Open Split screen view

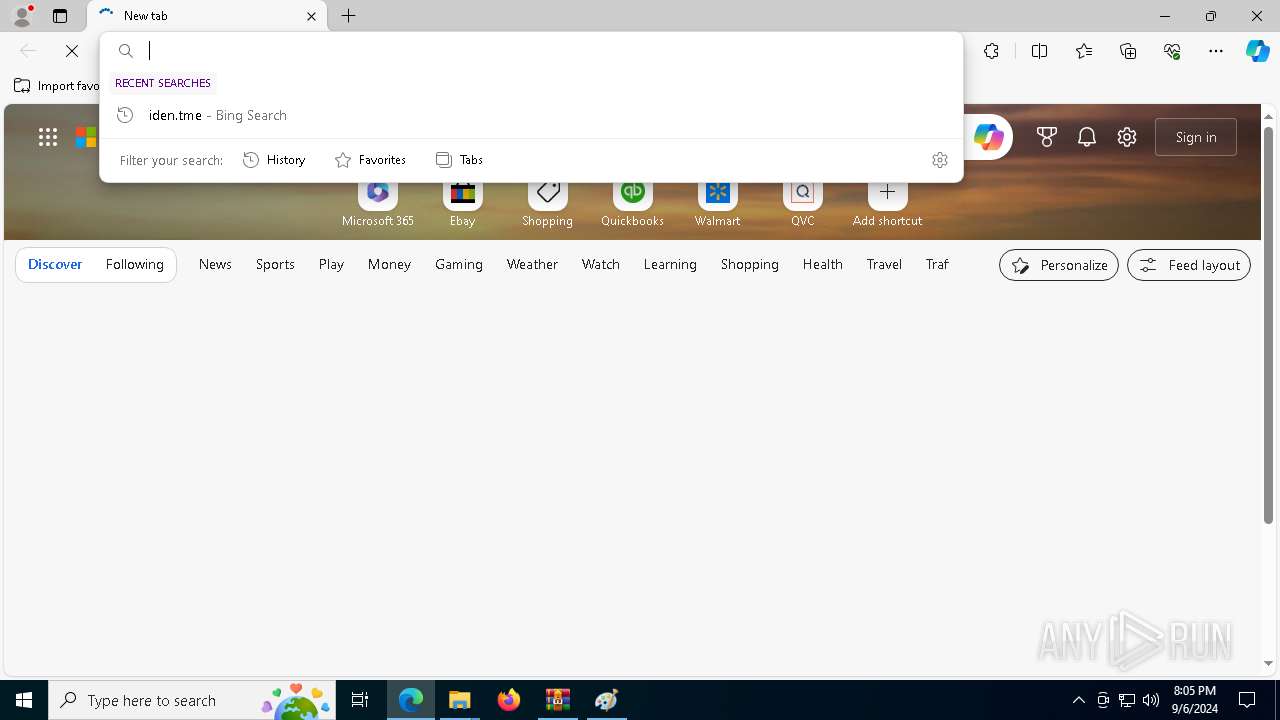pos(1039,51)
